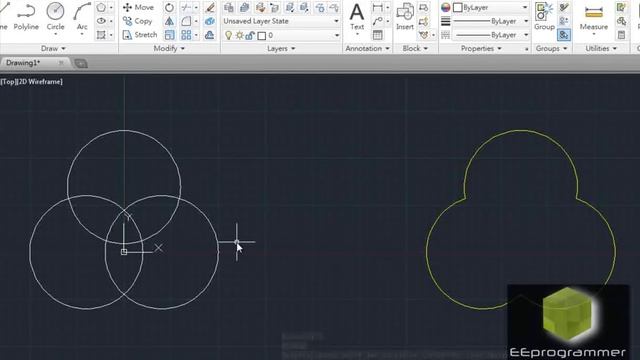The width and height of the screenshot is (640, 360).
Task: Open the Quick Calculator icon
Action: point(621,35)
